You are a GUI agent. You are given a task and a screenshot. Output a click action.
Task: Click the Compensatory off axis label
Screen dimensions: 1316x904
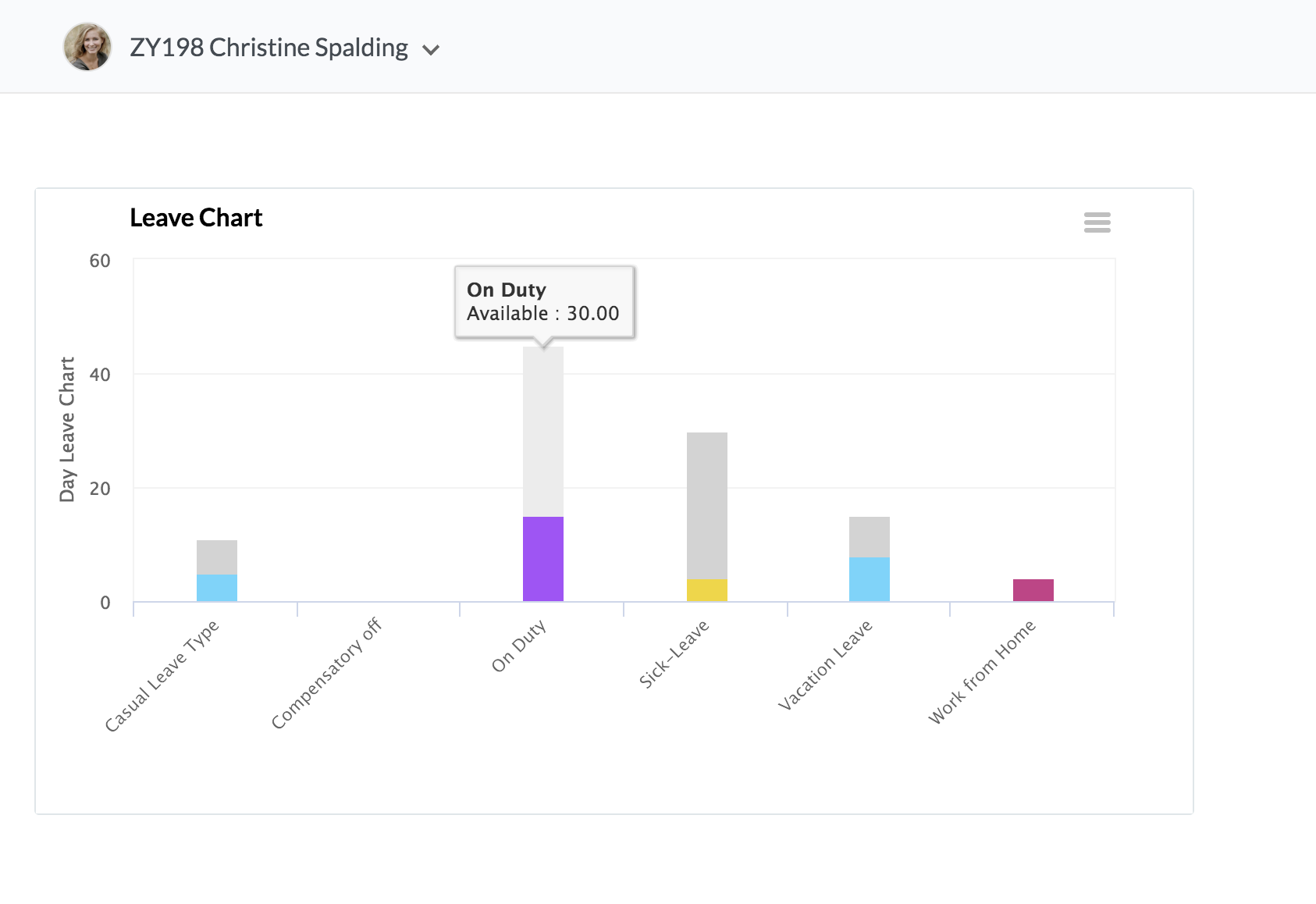327,673
